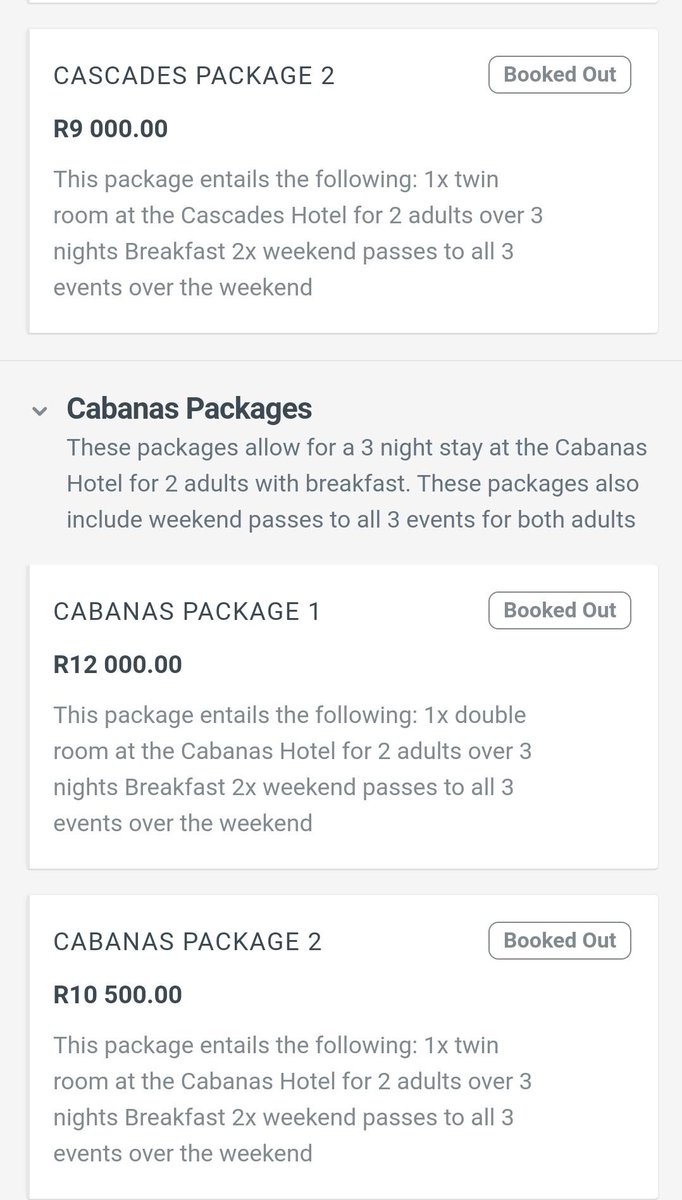682x1200 pixels.
Task: Select the CABANAS PACKAGE 2 title
Action: 188,942
